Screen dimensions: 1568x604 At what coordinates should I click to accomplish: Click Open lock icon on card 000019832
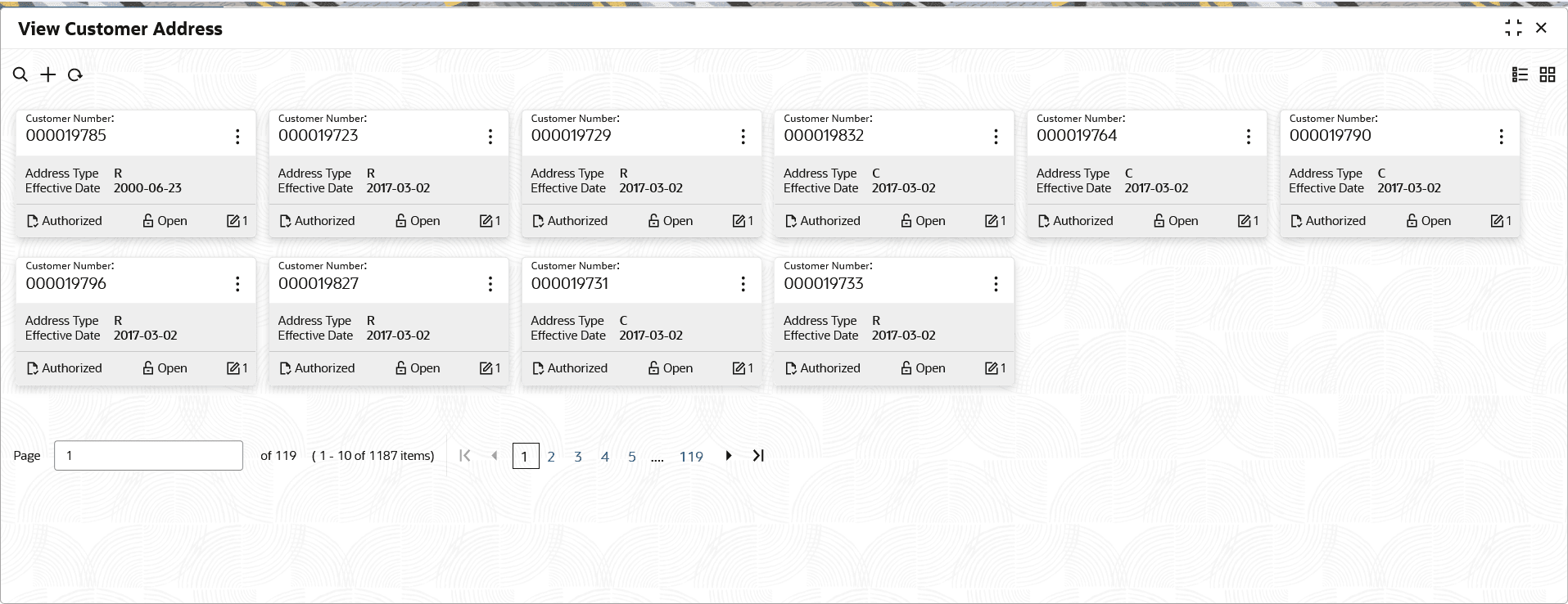pyautogui.click(x=906, y=221)
